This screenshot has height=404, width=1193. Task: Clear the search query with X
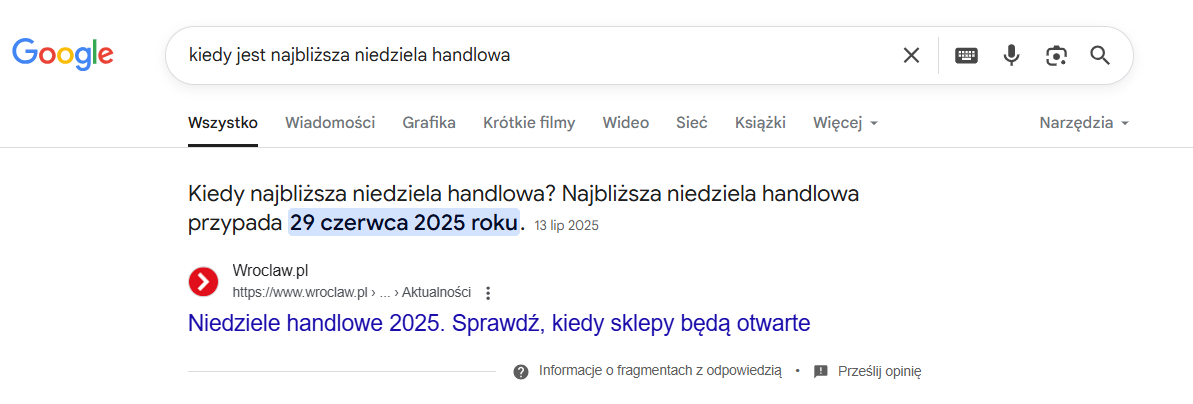click(911, 55)
